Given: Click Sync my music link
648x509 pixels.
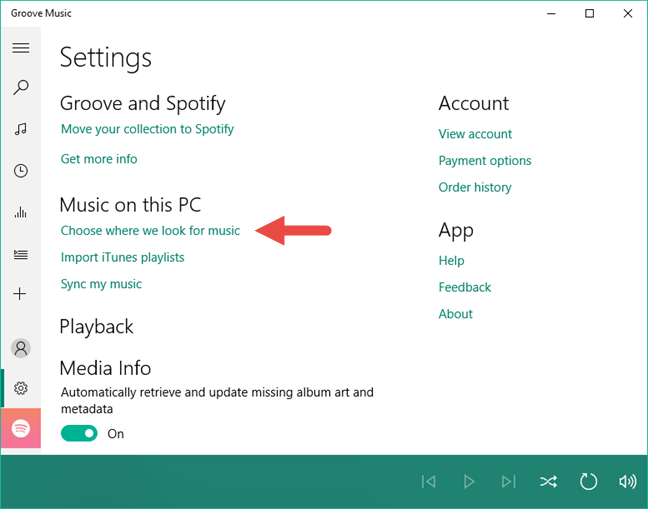Looking at the screenshot, I should [101, 284].
